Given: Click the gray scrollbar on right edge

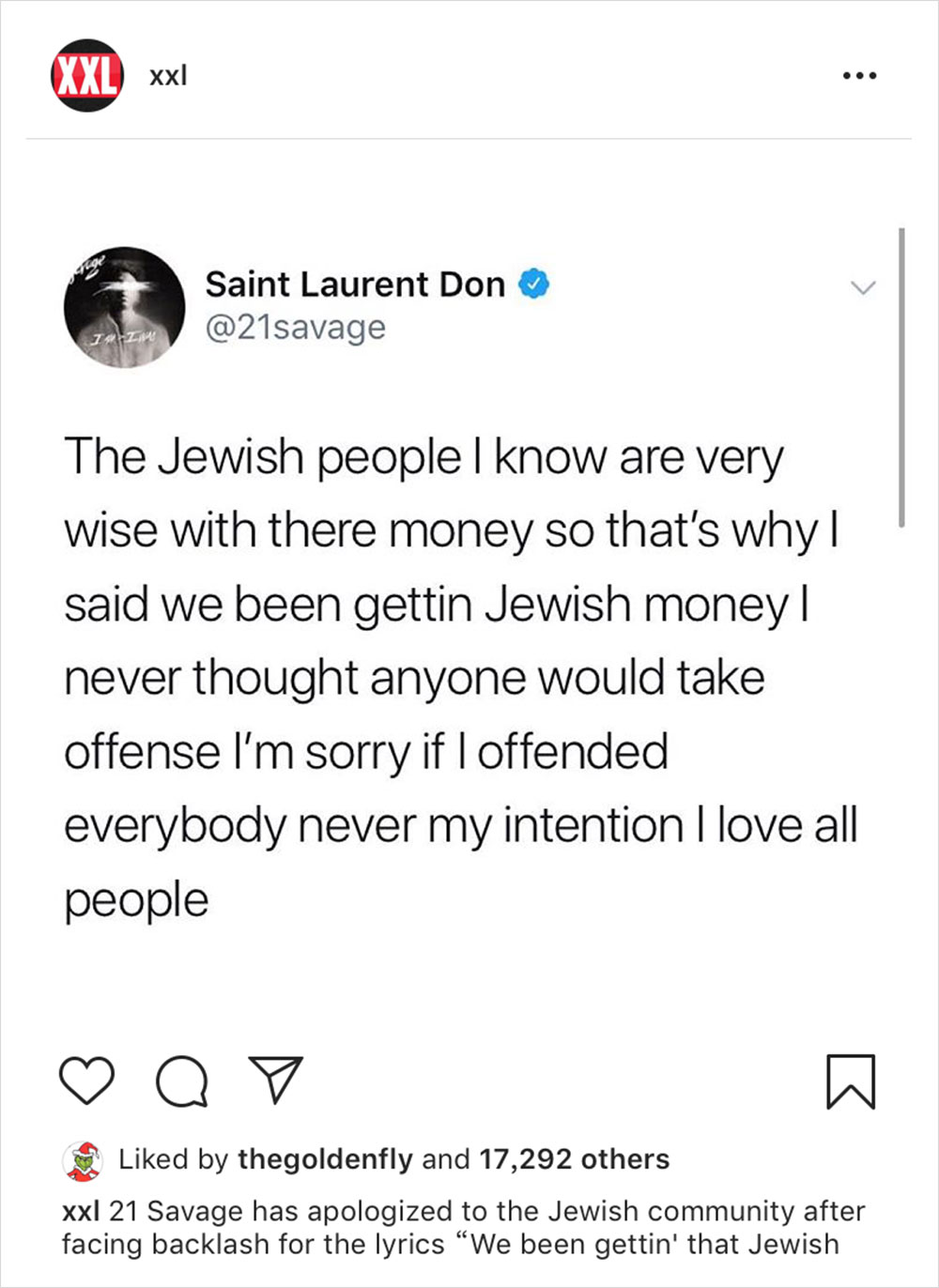Looking at the screenshot, I should pos(901,377).
